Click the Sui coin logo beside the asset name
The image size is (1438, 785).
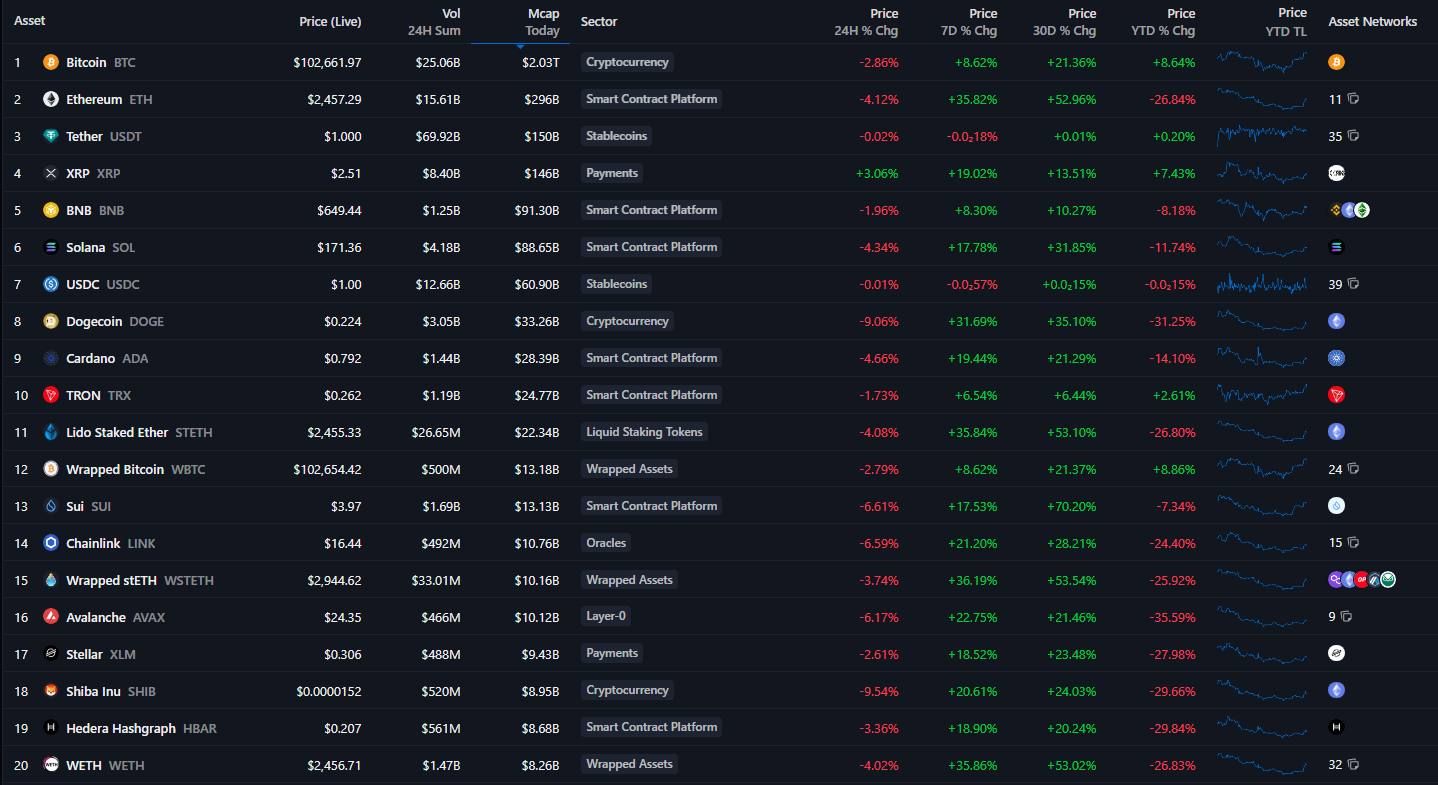pyautogui.click(x=51, y=506)
